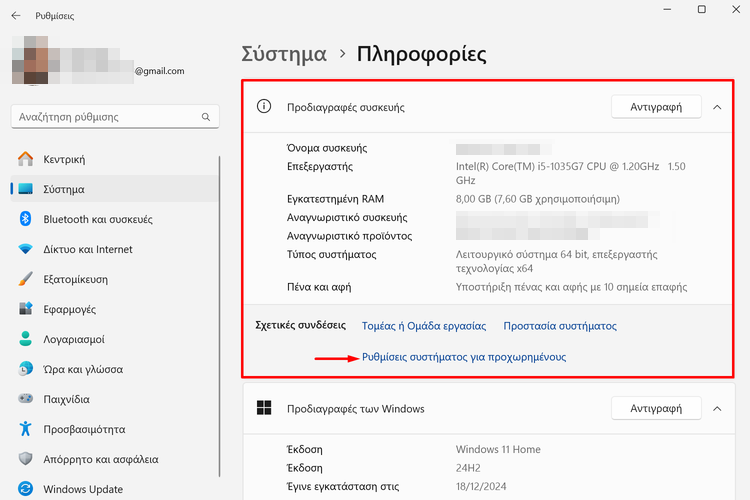Collapse Προδιαγραφές συσκευής section chevron
Viewport: 750px width, 500px height.
click(x=717, y=107)
